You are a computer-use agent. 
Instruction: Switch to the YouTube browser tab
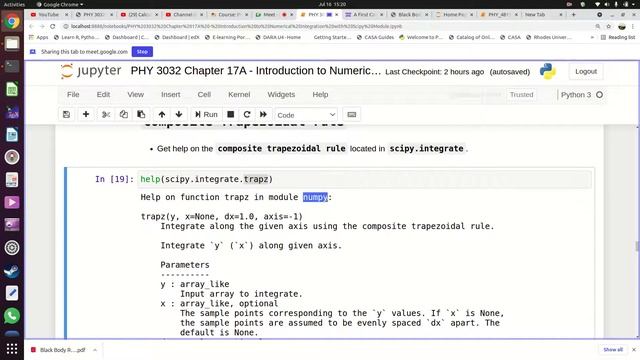click(x=49, y=14)
